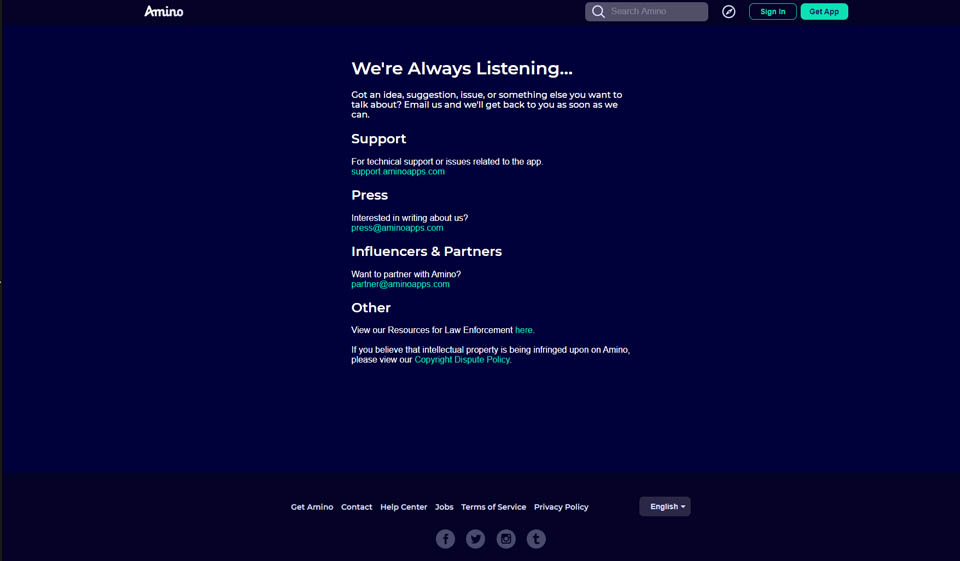
Task: Select Help Center in footer menu
Action: pos(403,507)
